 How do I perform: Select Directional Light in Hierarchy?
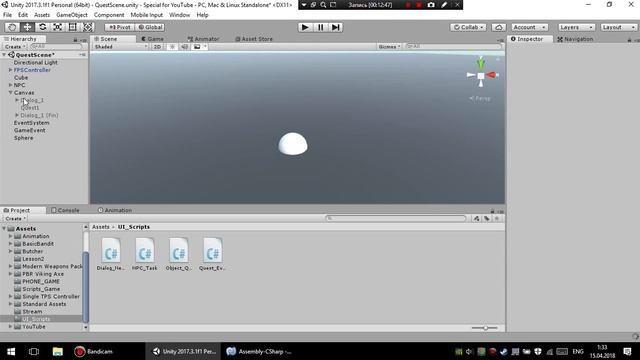(36, 62)
